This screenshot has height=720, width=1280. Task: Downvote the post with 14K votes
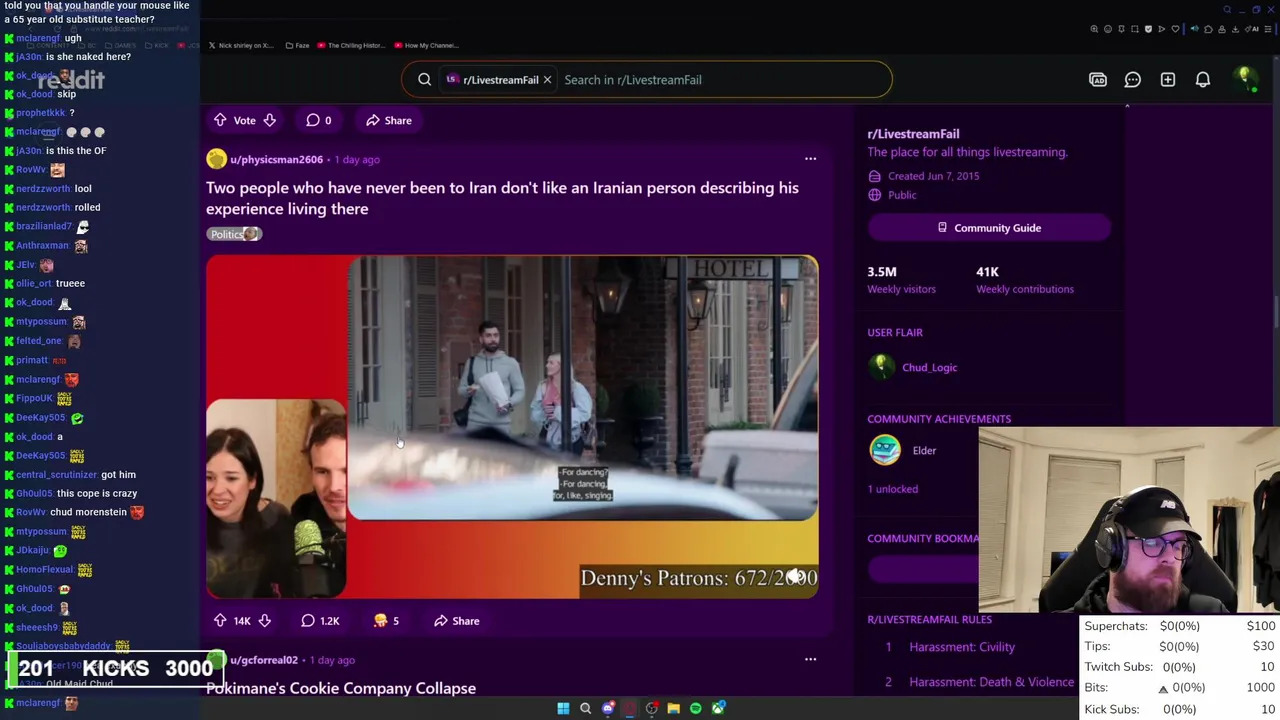[265, 621]
